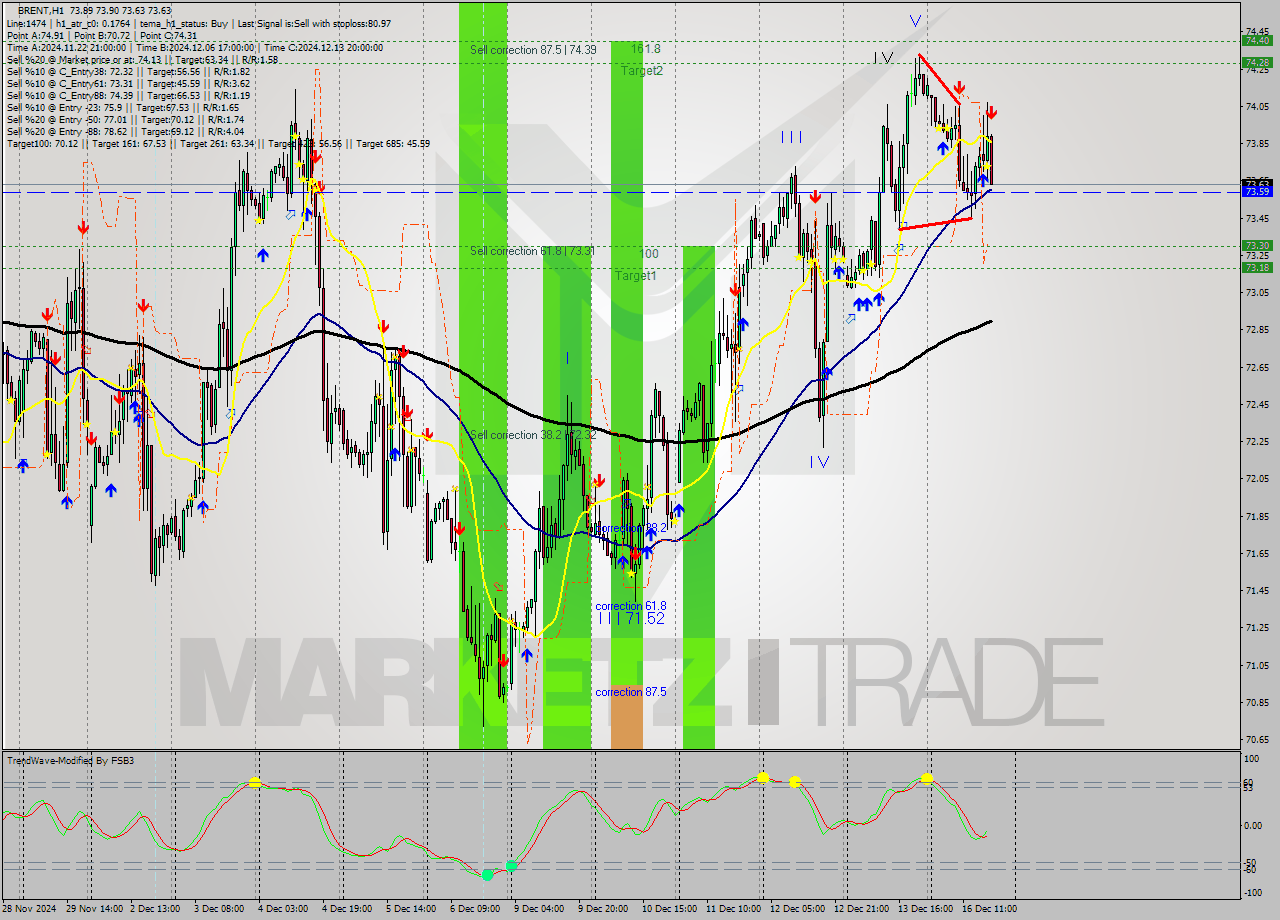Image resolution: width=1280 pixels, height=920 pixels.
Task: Click the green 74.28 price tag
Action: (x=1257, y=62)
